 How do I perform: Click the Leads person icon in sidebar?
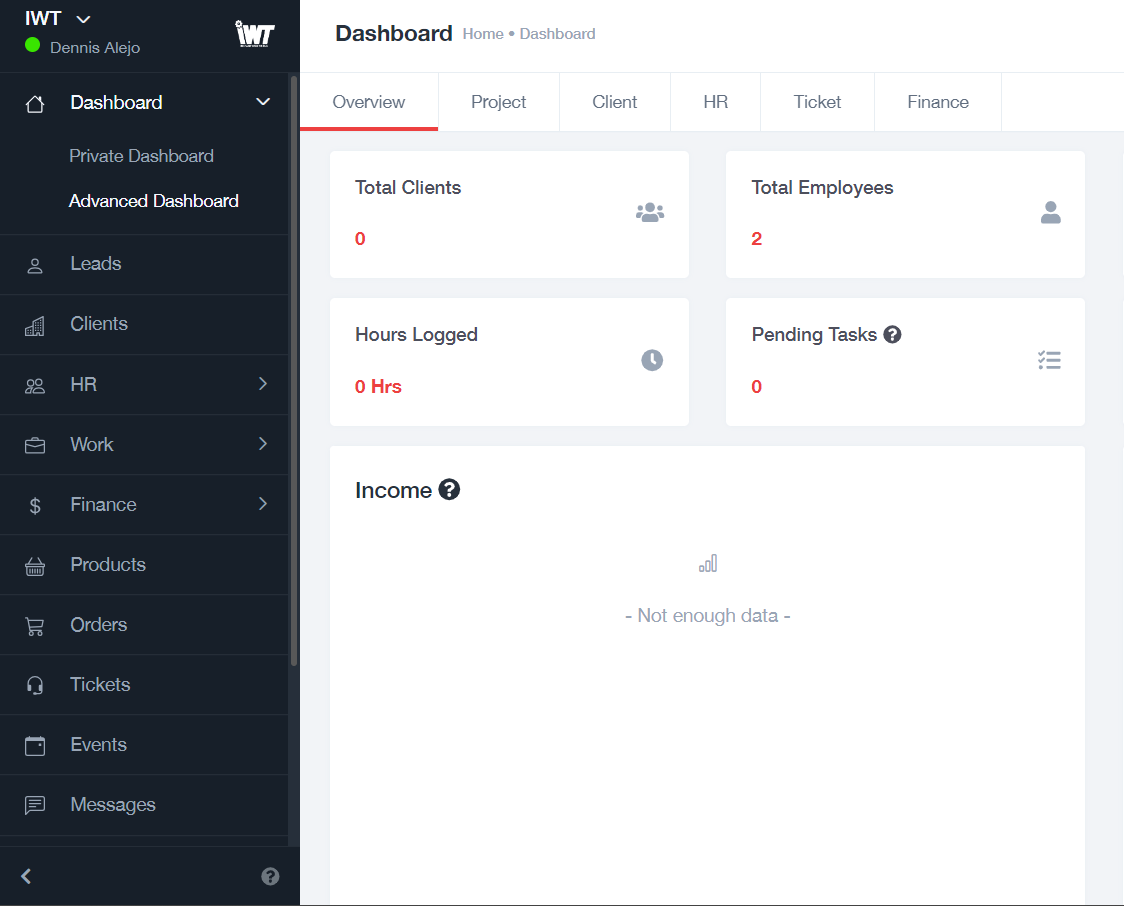click(35, 265)
